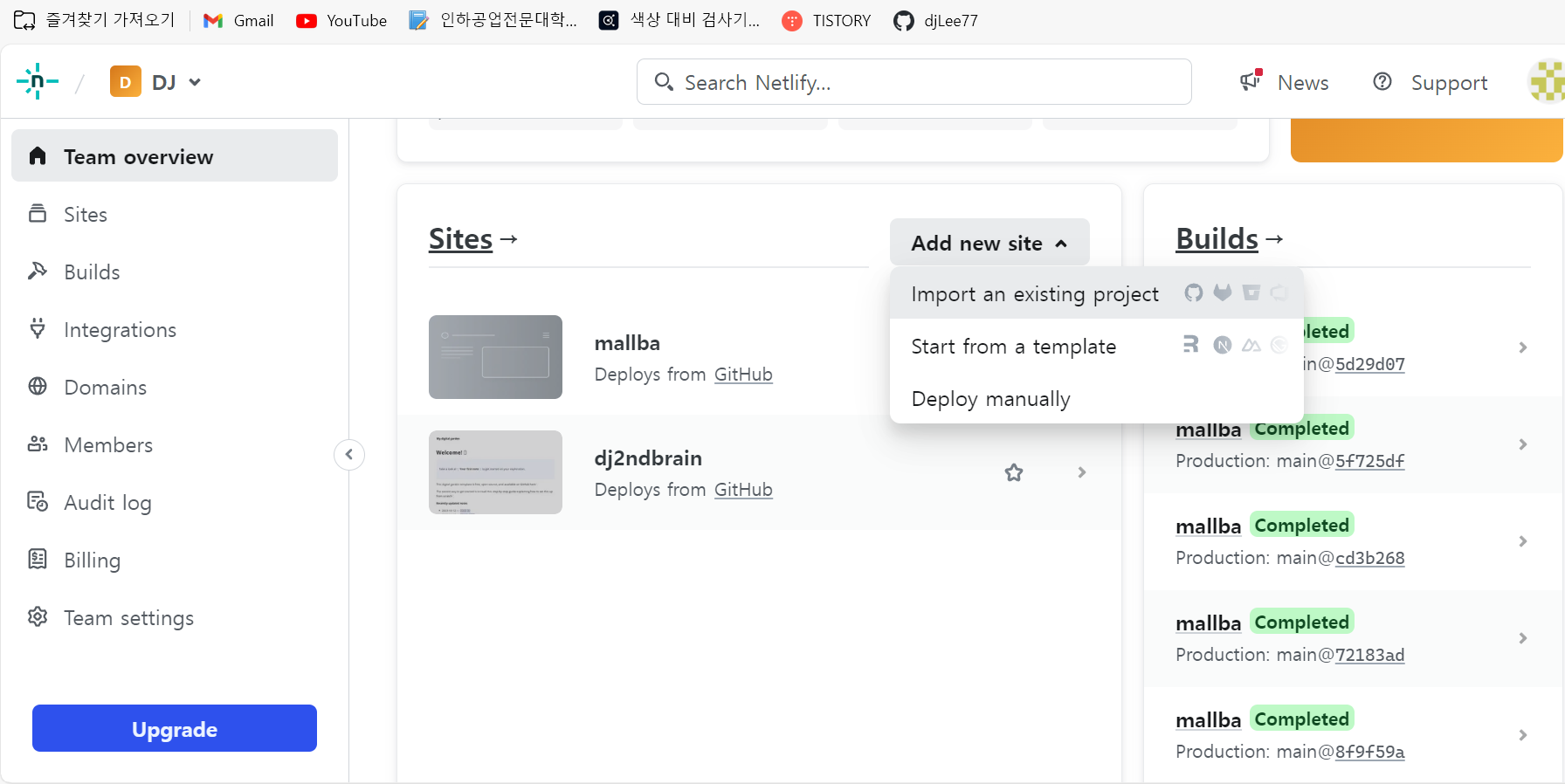Image resolution: width=1565 pixels, height=784 pixels.
Task: Open GitHub link under mallba
Action: coord(743,375)
